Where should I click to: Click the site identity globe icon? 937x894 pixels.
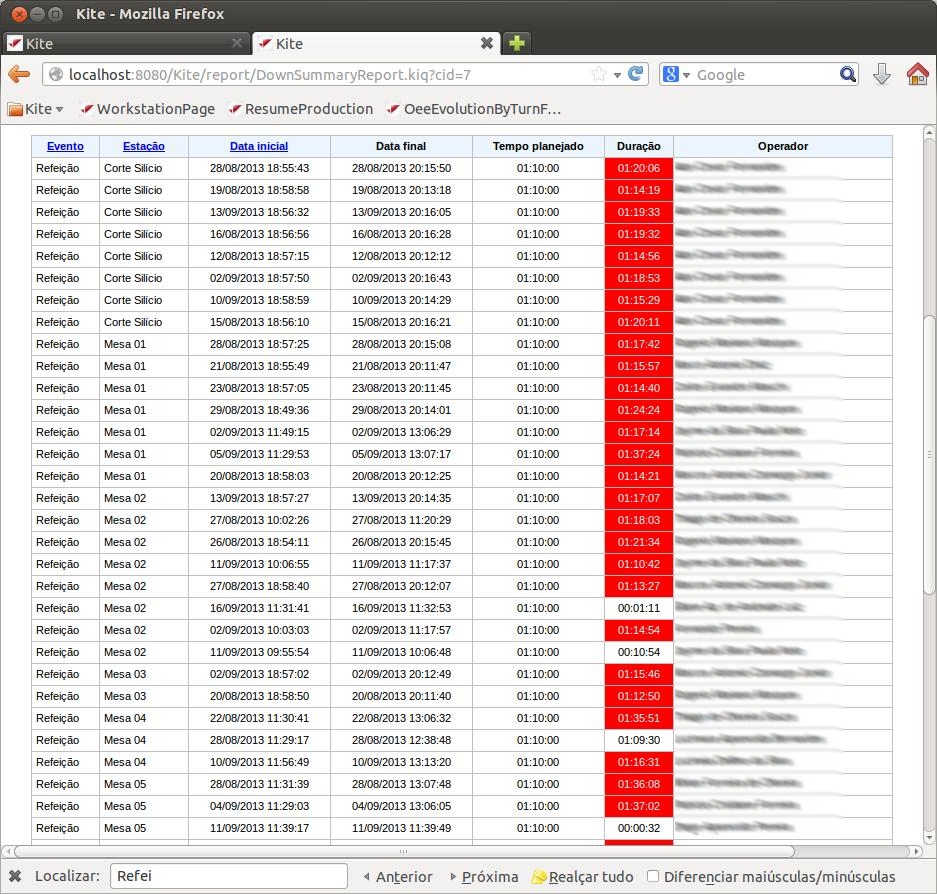point(56,74)
